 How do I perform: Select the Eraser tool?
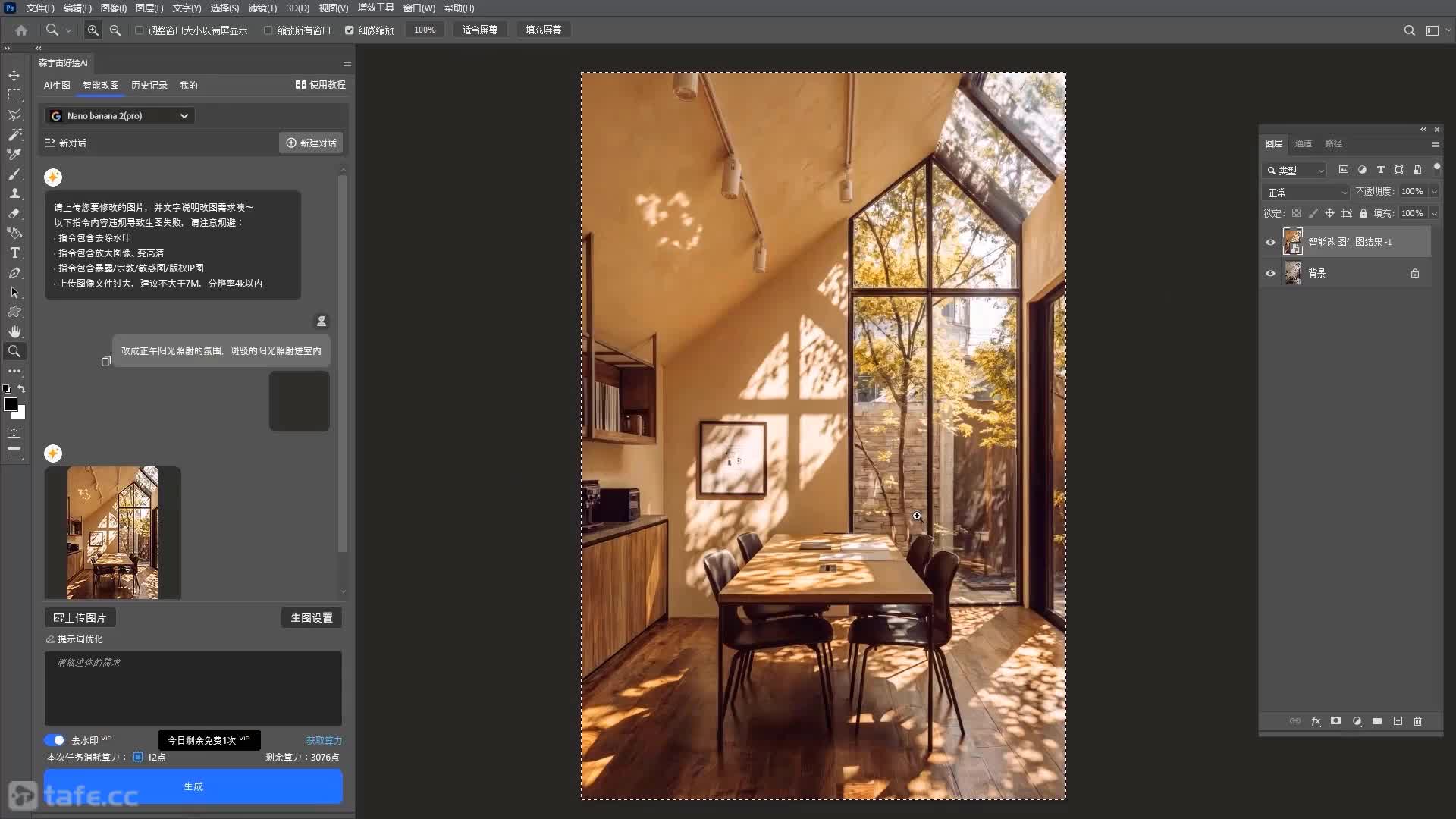point(14,213)
